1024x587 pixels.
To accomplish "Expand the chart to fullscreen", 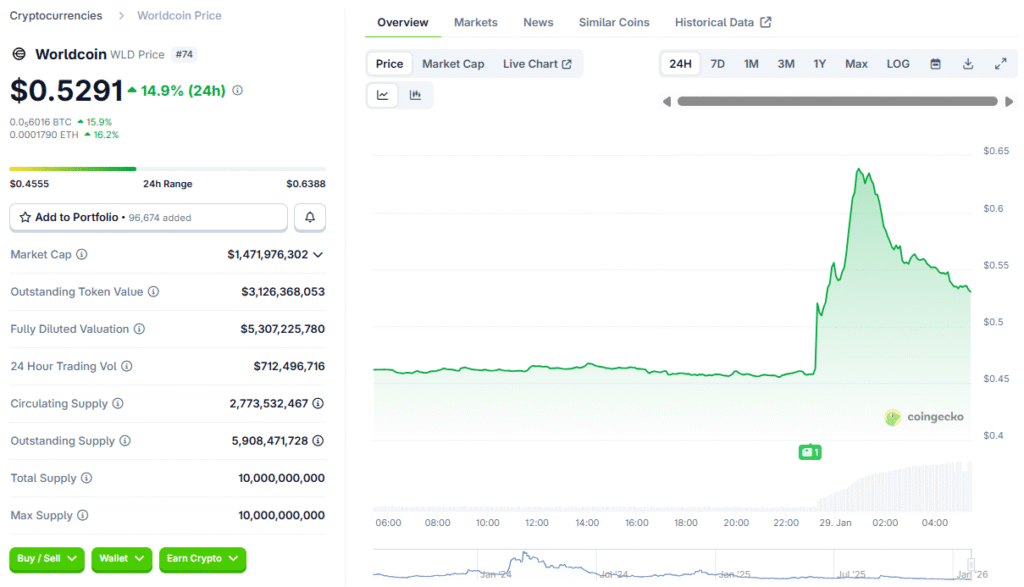I will [x=1000, y=63].
